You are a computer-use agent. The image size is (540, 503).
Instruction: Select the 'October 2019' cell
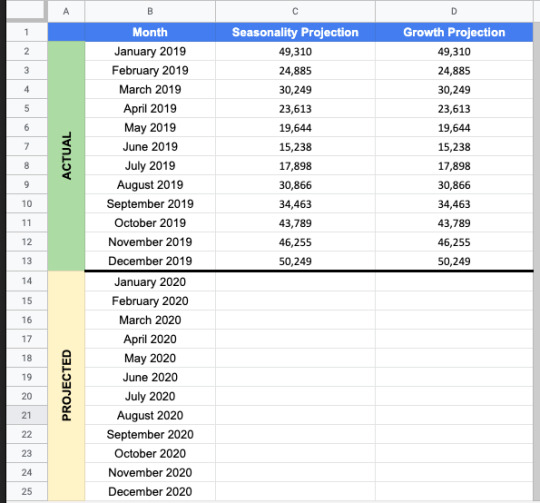click(150, 223)
